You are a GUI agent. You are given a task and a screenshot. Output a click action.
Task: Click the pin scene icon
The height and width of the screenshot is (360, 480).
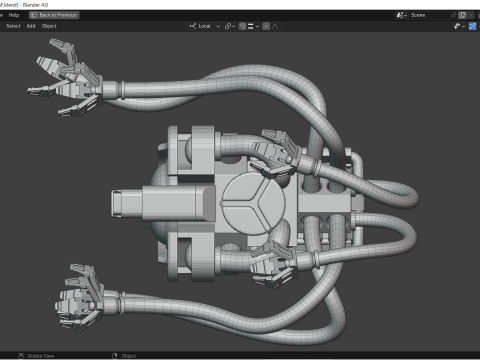tap(453, 15)
